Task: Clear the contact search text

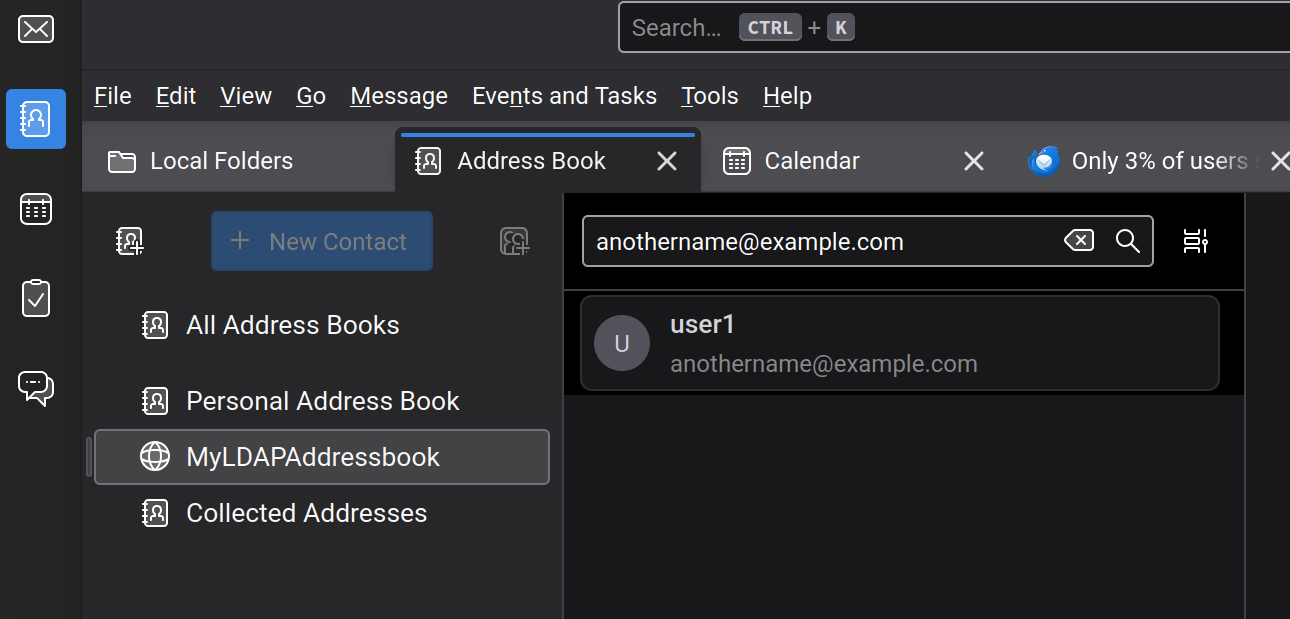Action: point(1078,241)
